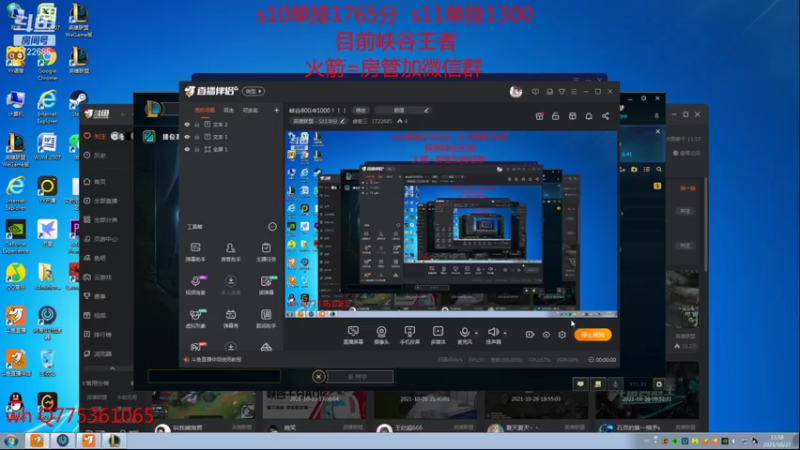Open the 主播任务 tool

click(x=266, y=252)
